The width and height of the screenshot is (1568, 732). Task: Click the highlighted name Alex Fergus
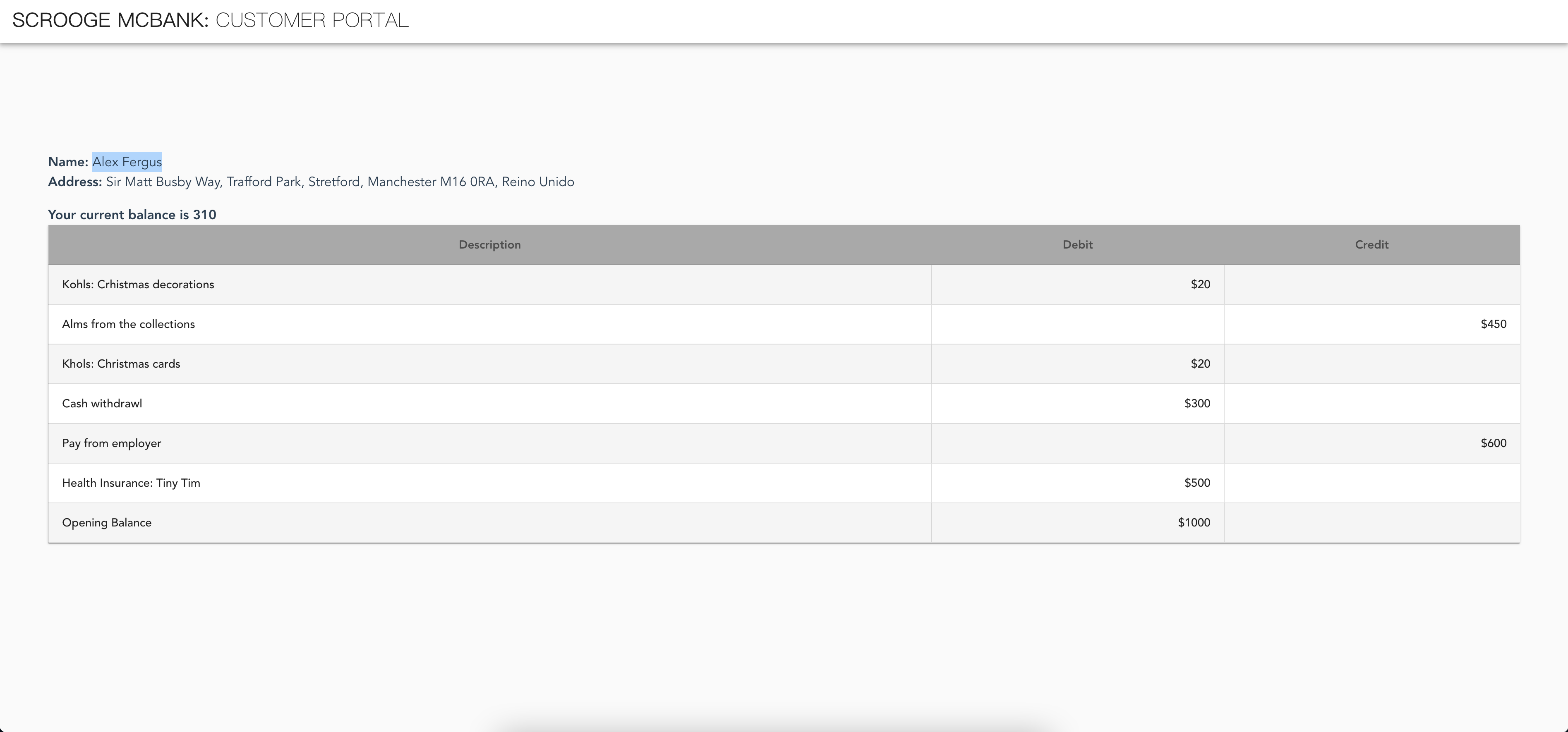tap(127, 162)
